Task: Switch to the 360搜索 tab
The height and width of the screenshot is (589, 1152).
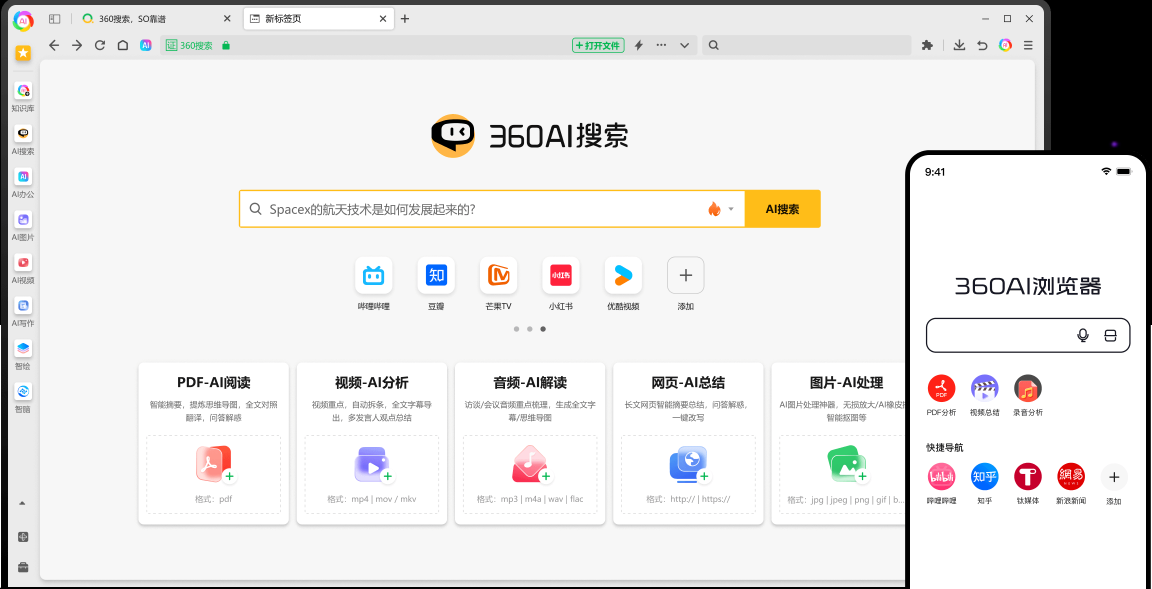Action: 157,18
